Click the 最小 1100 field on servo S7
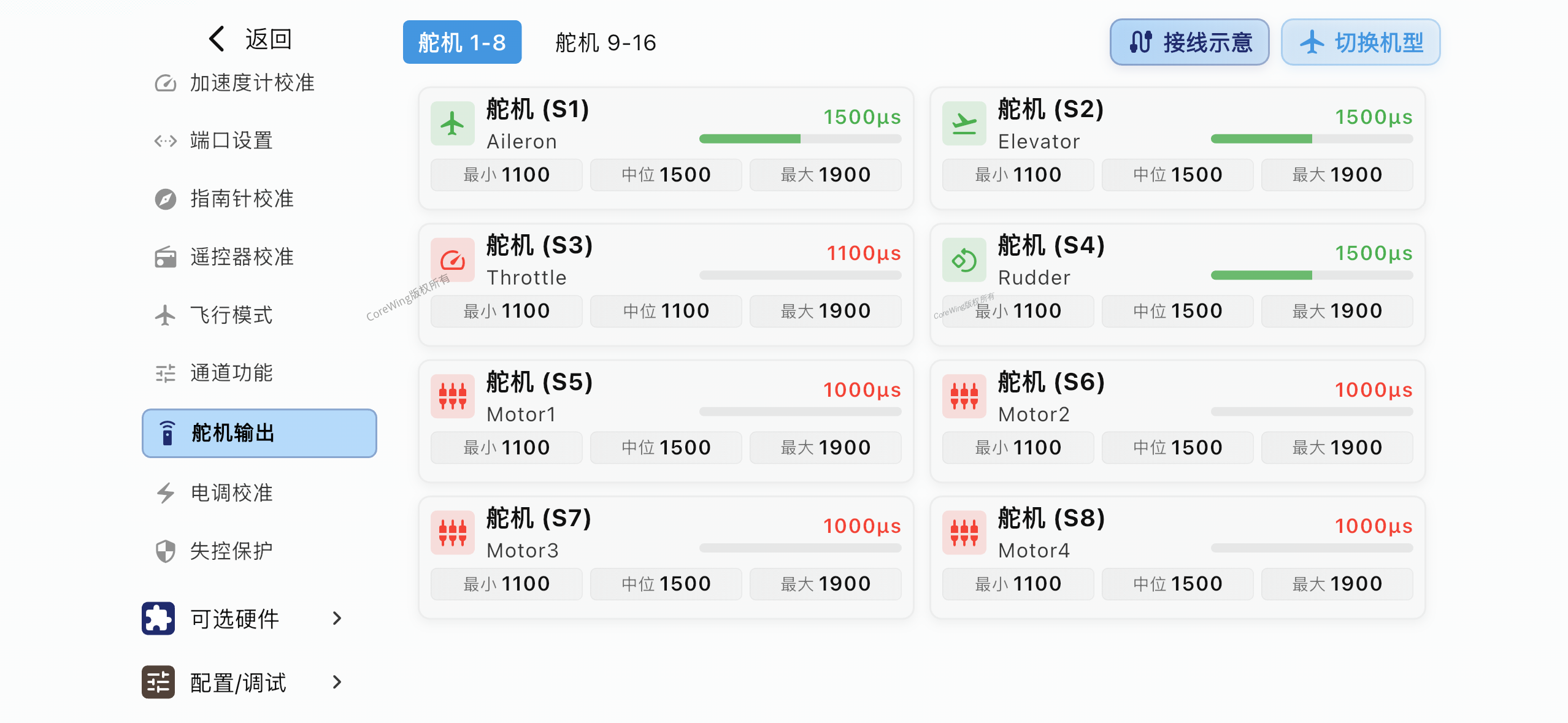The width and height of the screenshot is (1568, 723). pos(505,583)
